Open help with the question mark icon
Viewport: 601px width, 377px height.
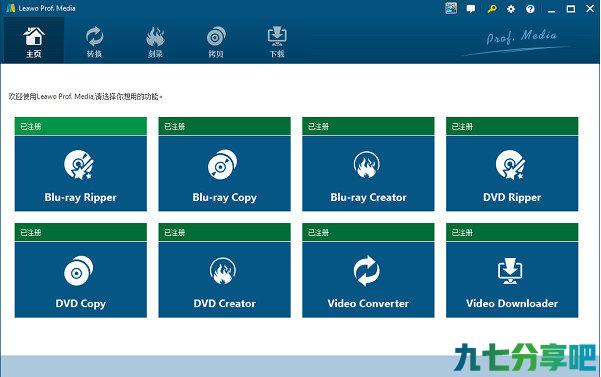point(530,9)
